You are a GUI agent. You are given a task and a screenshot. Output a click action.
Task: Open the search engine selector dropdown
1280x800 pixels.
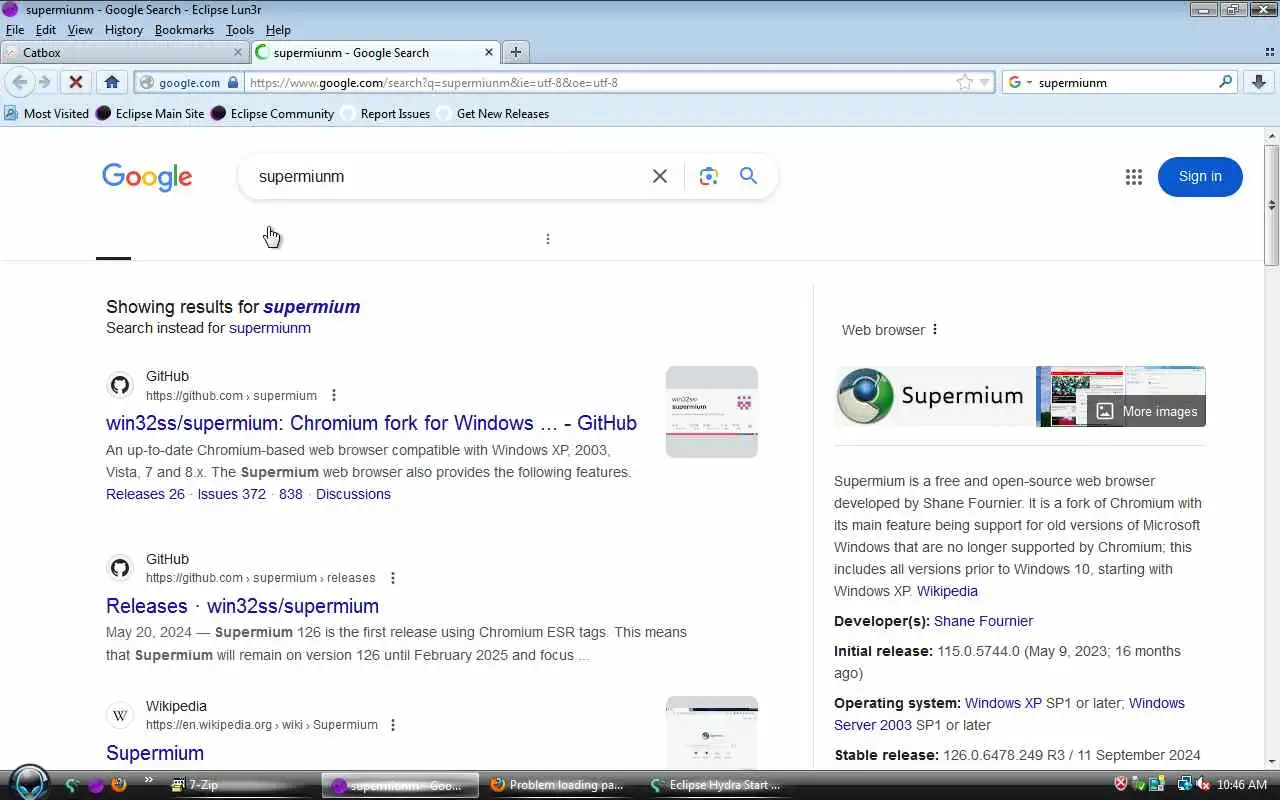(1020, 82)
